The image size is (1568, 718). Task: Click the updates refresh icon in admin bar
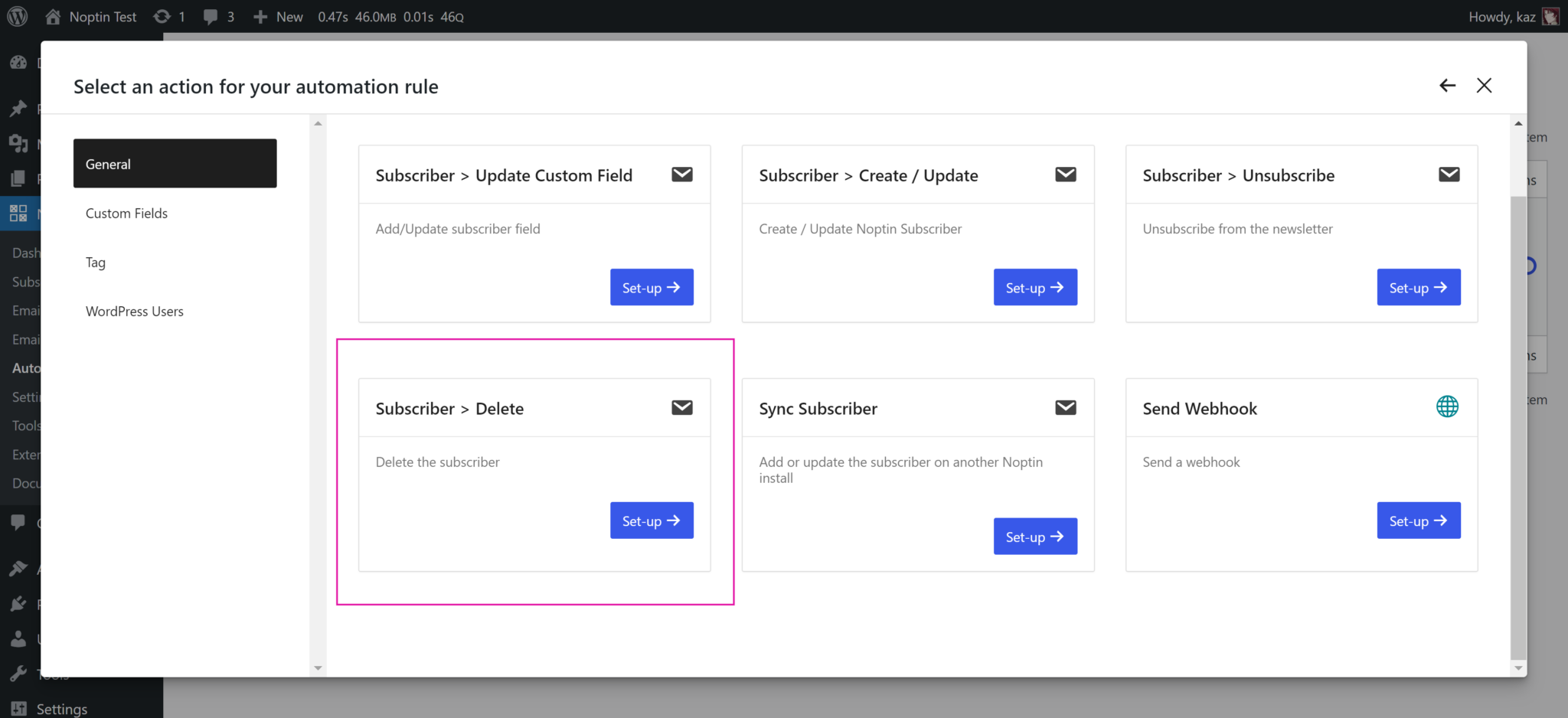[x=162, y=16]
